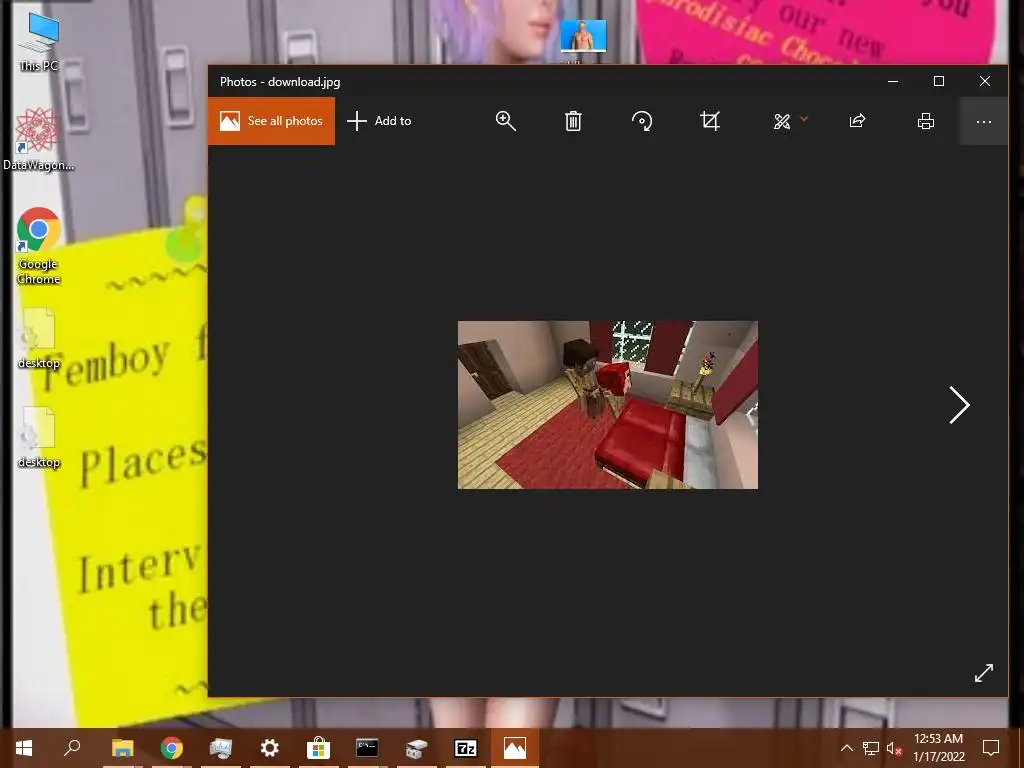
Task: Click Photos app taskbar icon
Action: click(x=515, y=748)
